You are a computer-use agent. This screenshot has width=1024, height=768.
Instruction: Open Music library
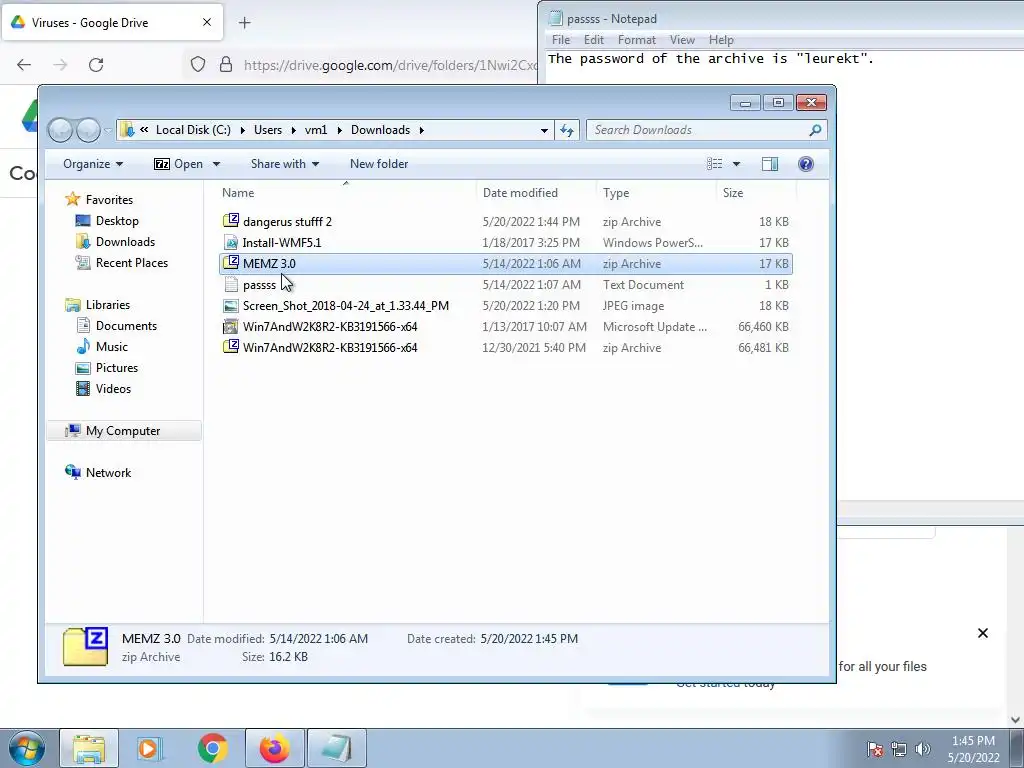coord(112,346)
